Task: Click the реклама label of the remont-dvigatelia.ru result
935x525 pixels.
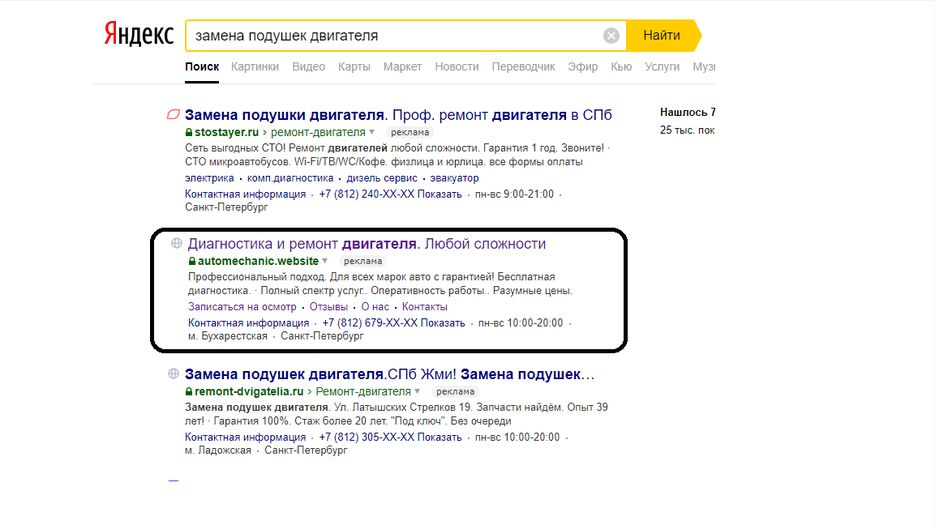Action: 455,392
